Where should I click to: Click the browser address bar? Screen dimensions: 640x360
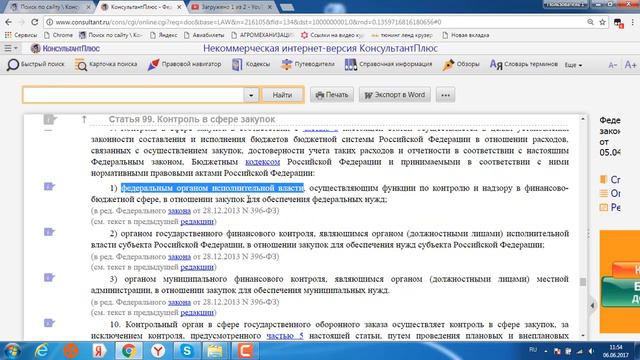tap(318, 22)
